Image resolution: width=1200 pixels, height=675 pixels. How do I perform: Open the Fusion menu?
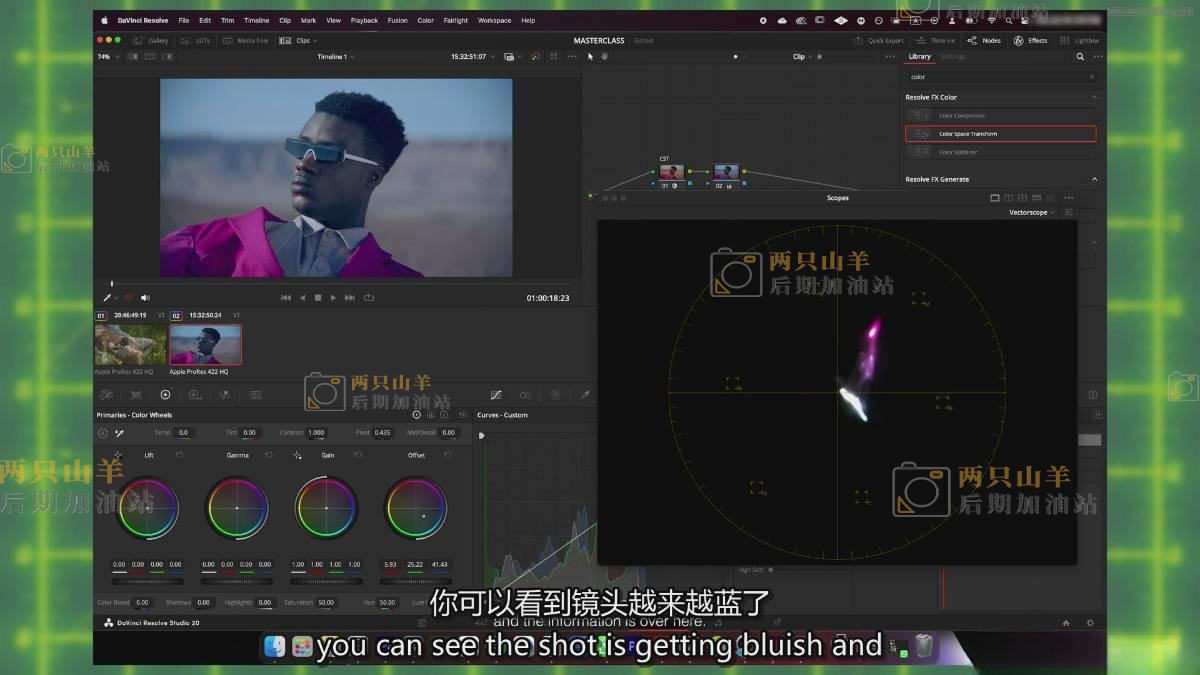397,20
